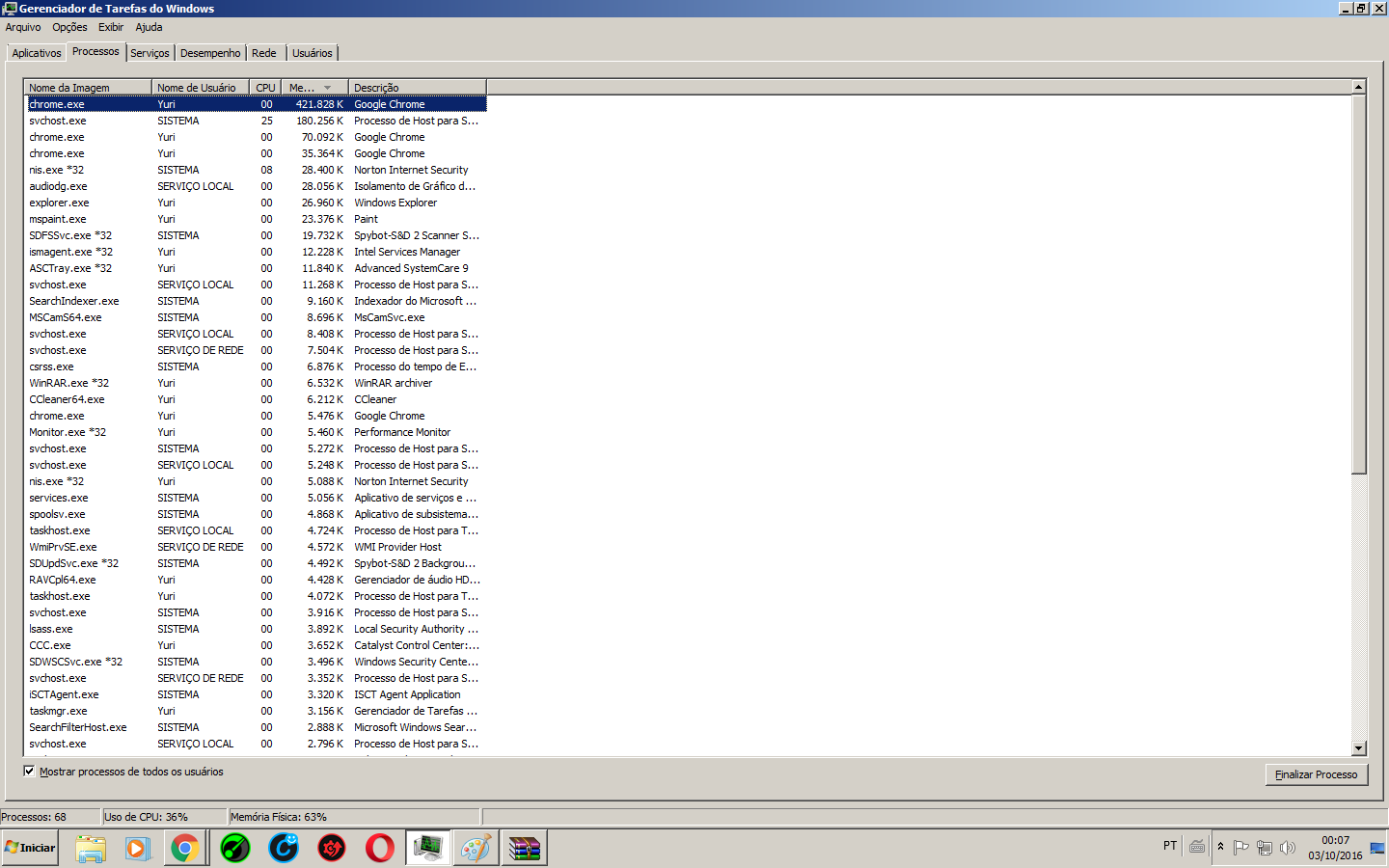Switch to the Aplicativos tab
This screenshot has height=868, width=1389.
pos(37,53)
